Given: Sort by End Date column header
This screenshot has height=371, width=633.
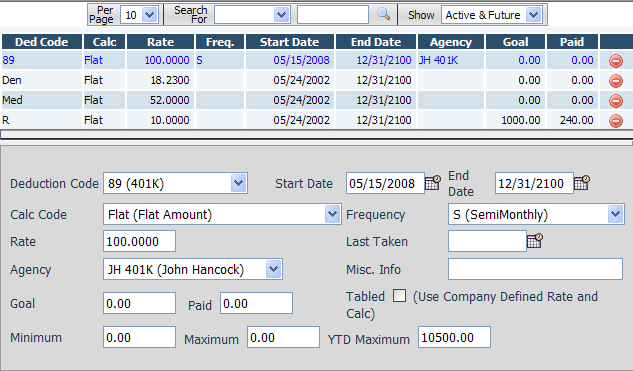Looking at the screenshot, I should tap(376, 42).
